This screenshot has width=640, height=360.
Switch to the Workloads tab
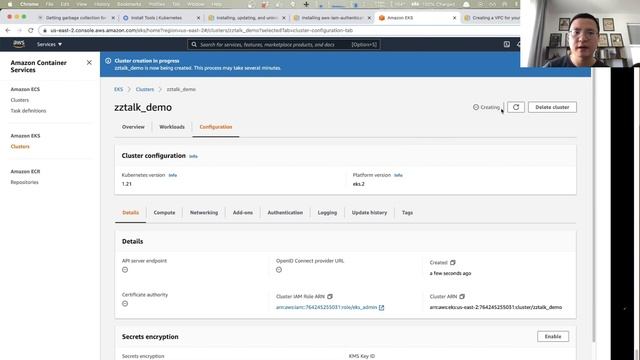(x=172, y=127)
